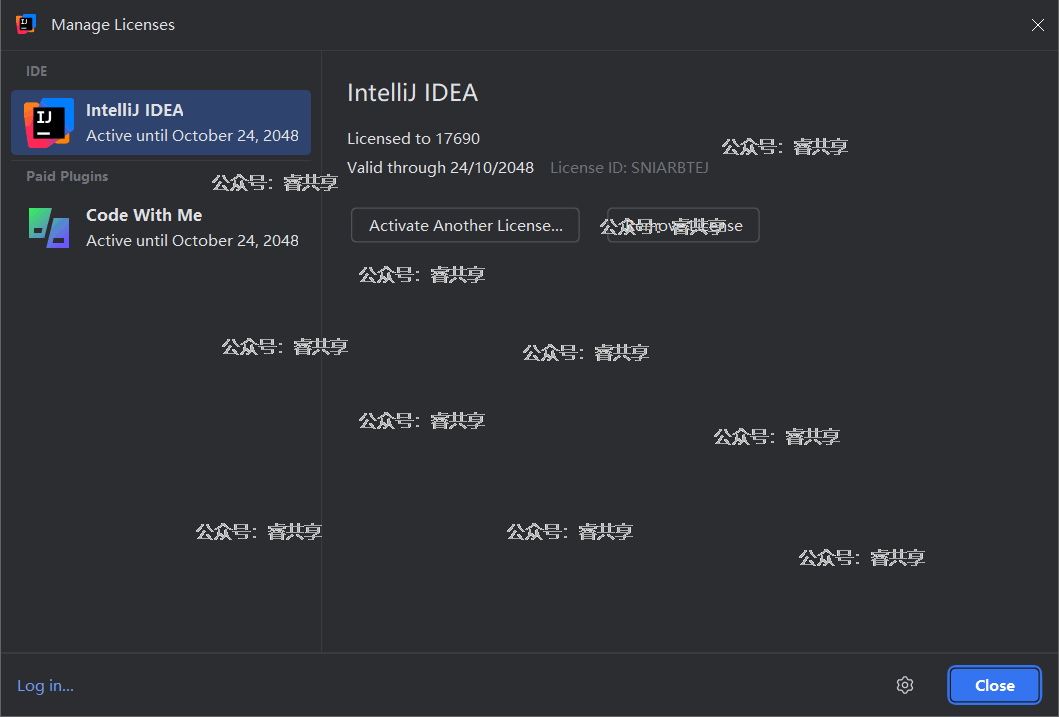Click the Manage Licenses window title

pos(113,25)
